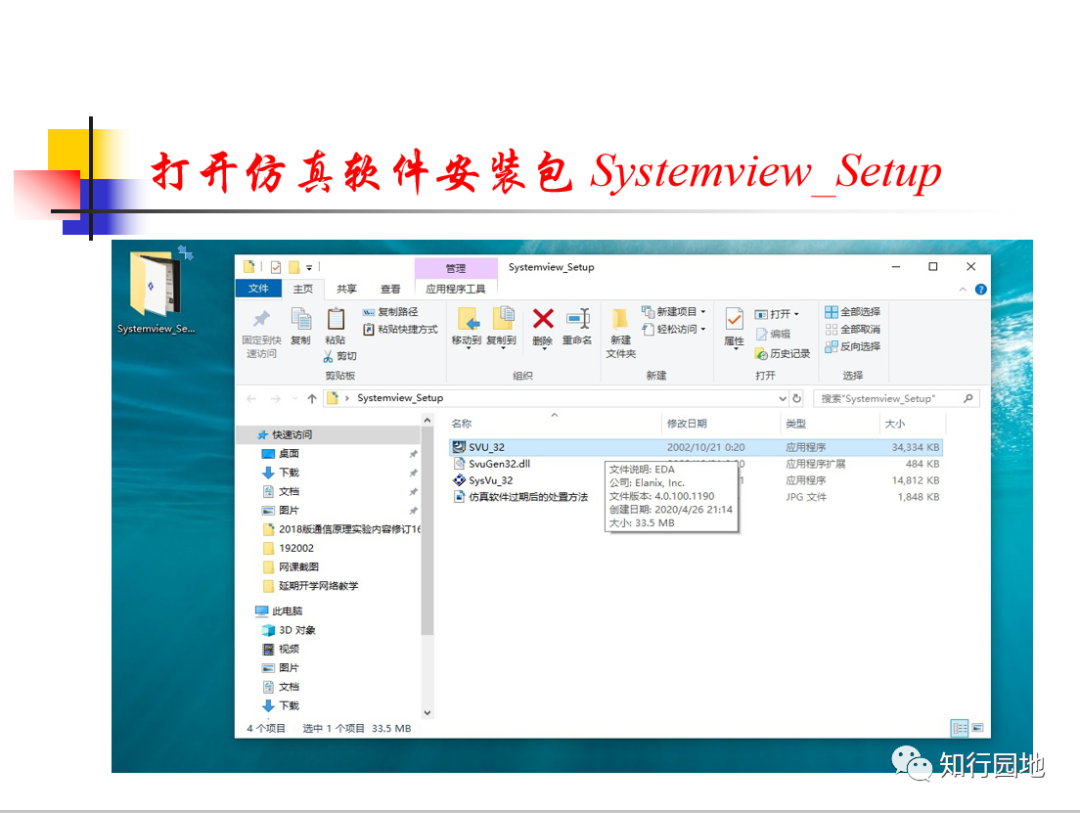Click new folder icon in title bar toolbar
Image resolution: width=1080 pixels, height=813 pixels.
(294, 267)
